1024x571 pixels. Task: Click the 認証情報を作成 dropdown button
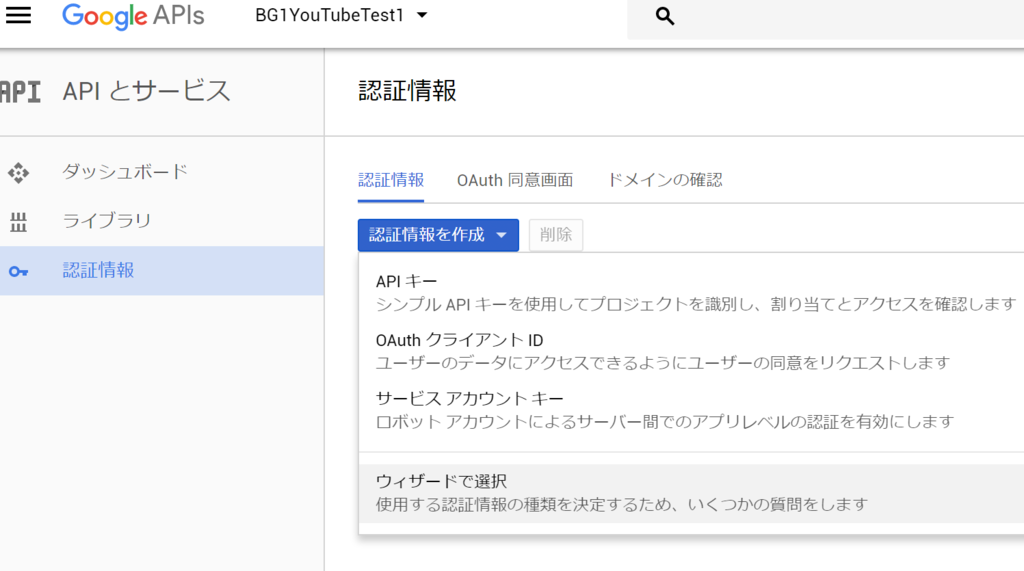[438, 235]
